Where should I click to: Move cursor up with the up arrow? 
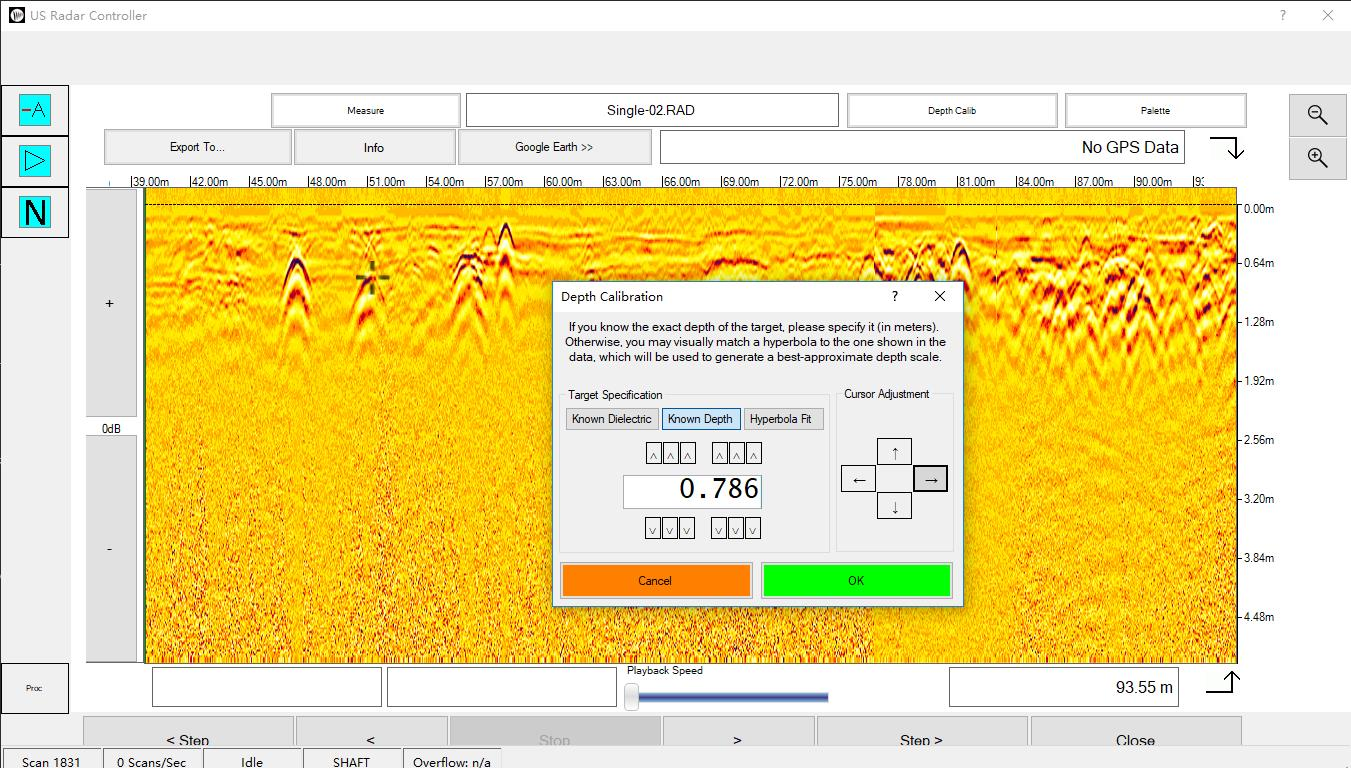pyautogui.click(x=894, y=452)
